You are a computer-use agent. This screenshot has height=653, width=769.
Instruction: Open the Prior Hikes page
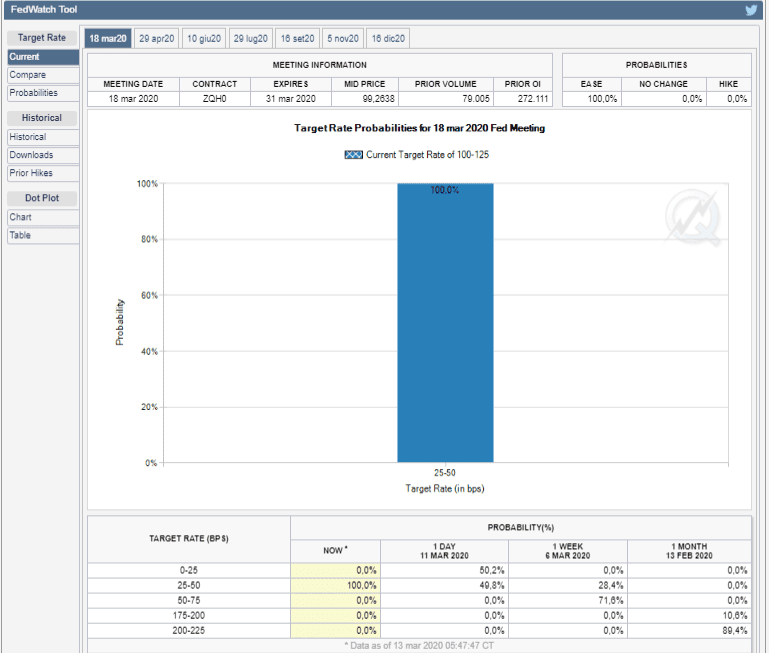tap(43, 173)
